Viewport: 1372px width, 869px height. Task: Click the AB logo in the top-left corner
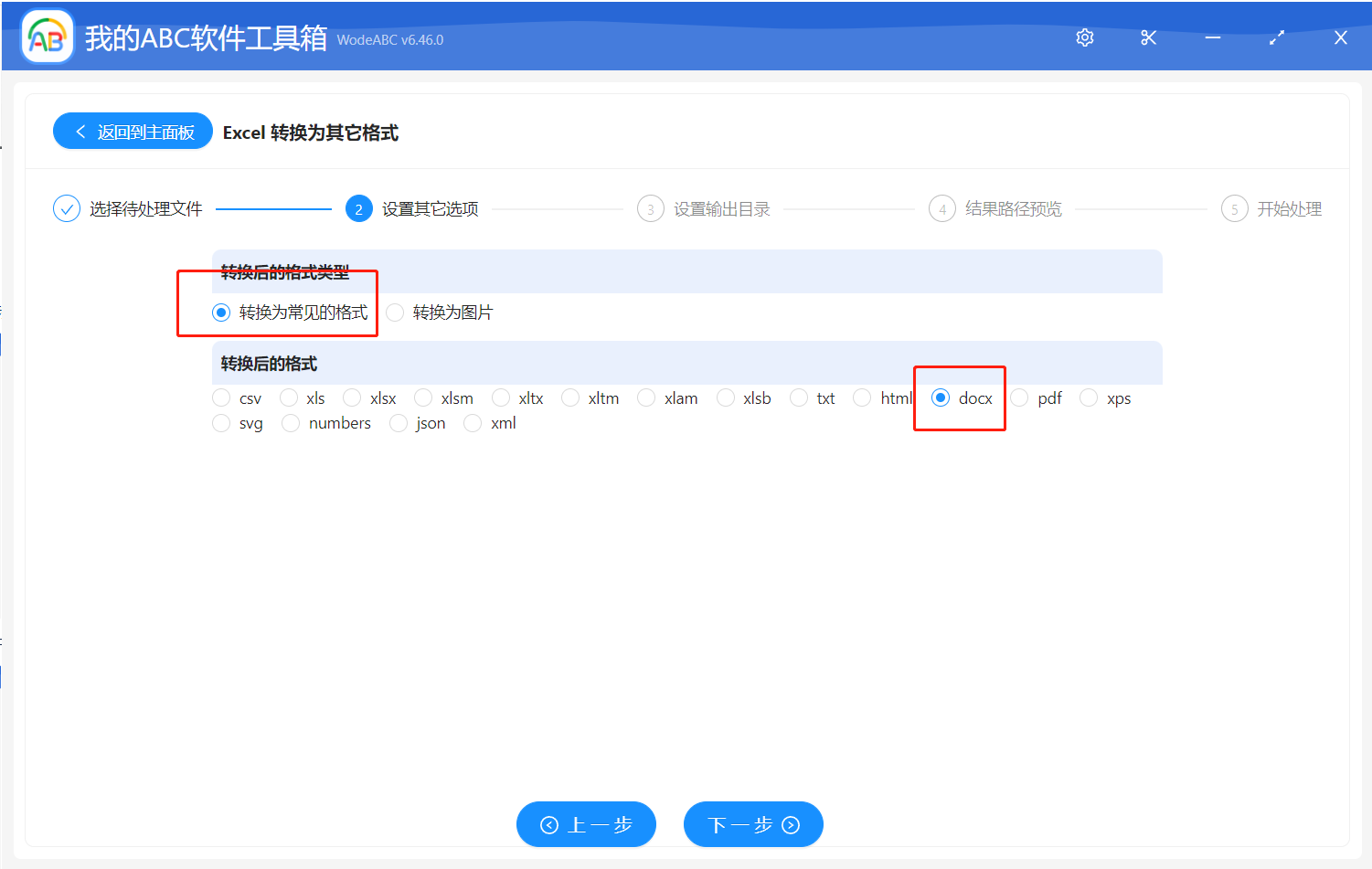point(47,37)
